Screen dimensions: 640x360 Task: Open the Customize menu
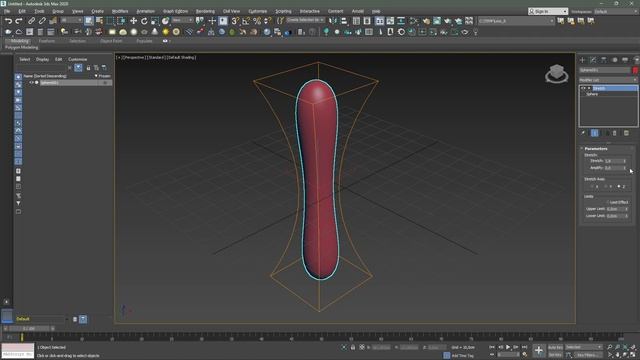(x=258, y=11)
